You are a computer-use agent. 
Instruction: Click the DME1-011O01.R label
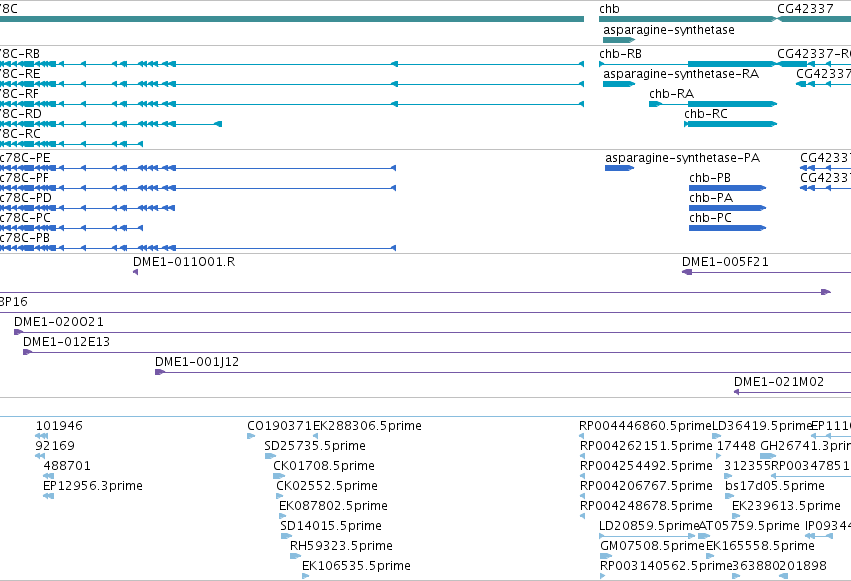coord(184,262)
